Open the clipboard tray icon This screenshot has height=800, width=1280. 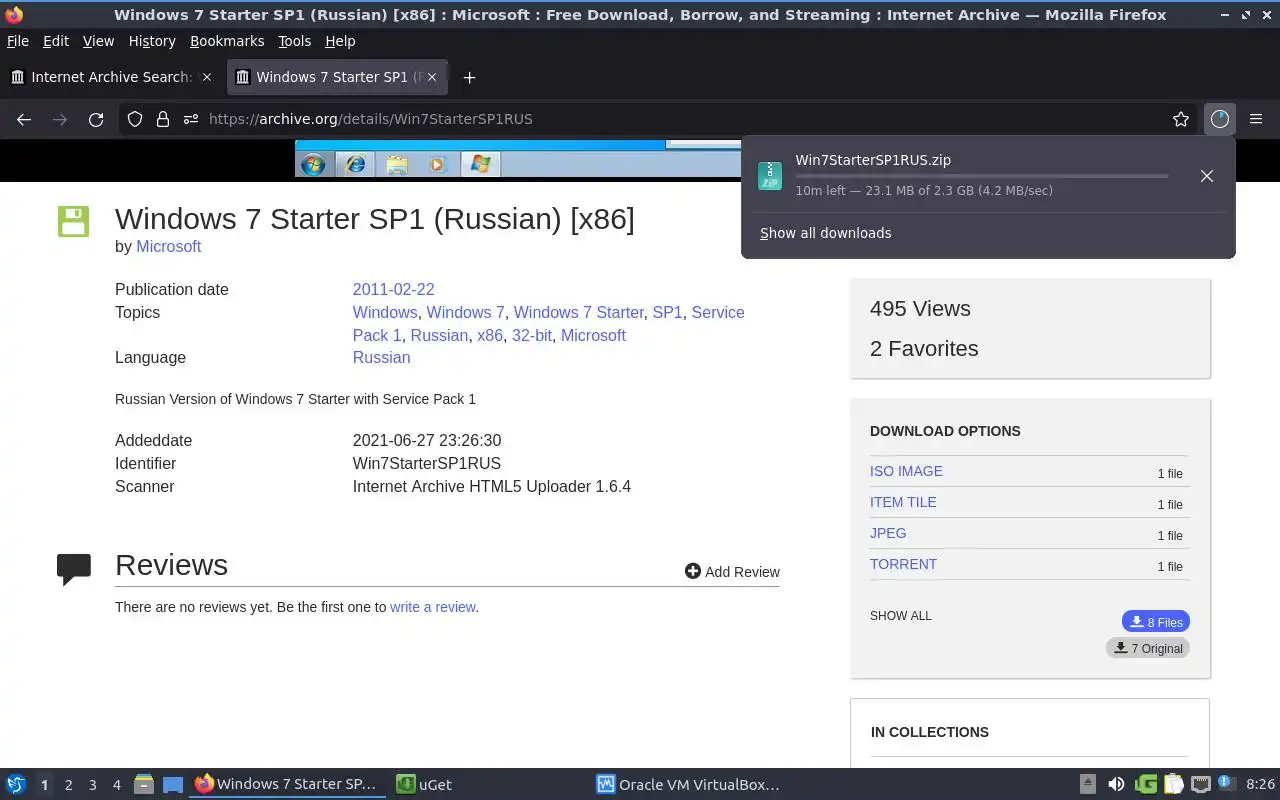tap(1173, 784)
